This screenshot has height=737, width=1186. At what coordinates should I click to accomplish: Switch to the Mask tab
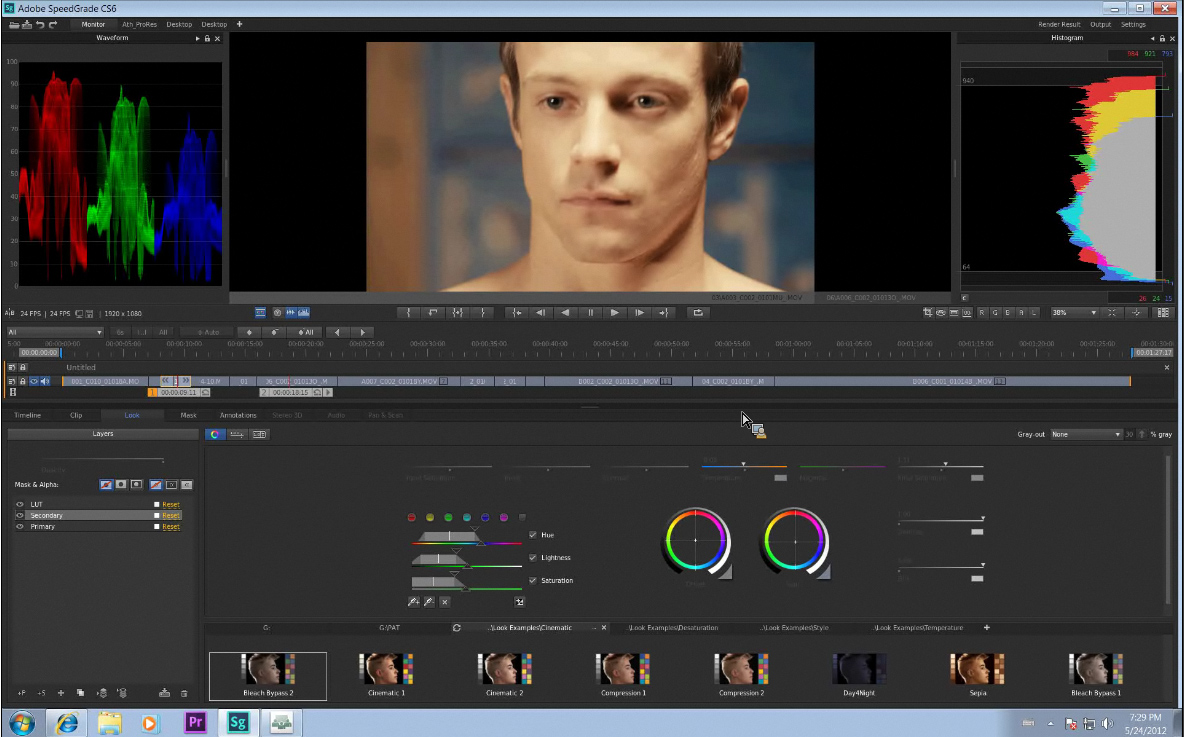pyautogui.click(x=188, y=415)
